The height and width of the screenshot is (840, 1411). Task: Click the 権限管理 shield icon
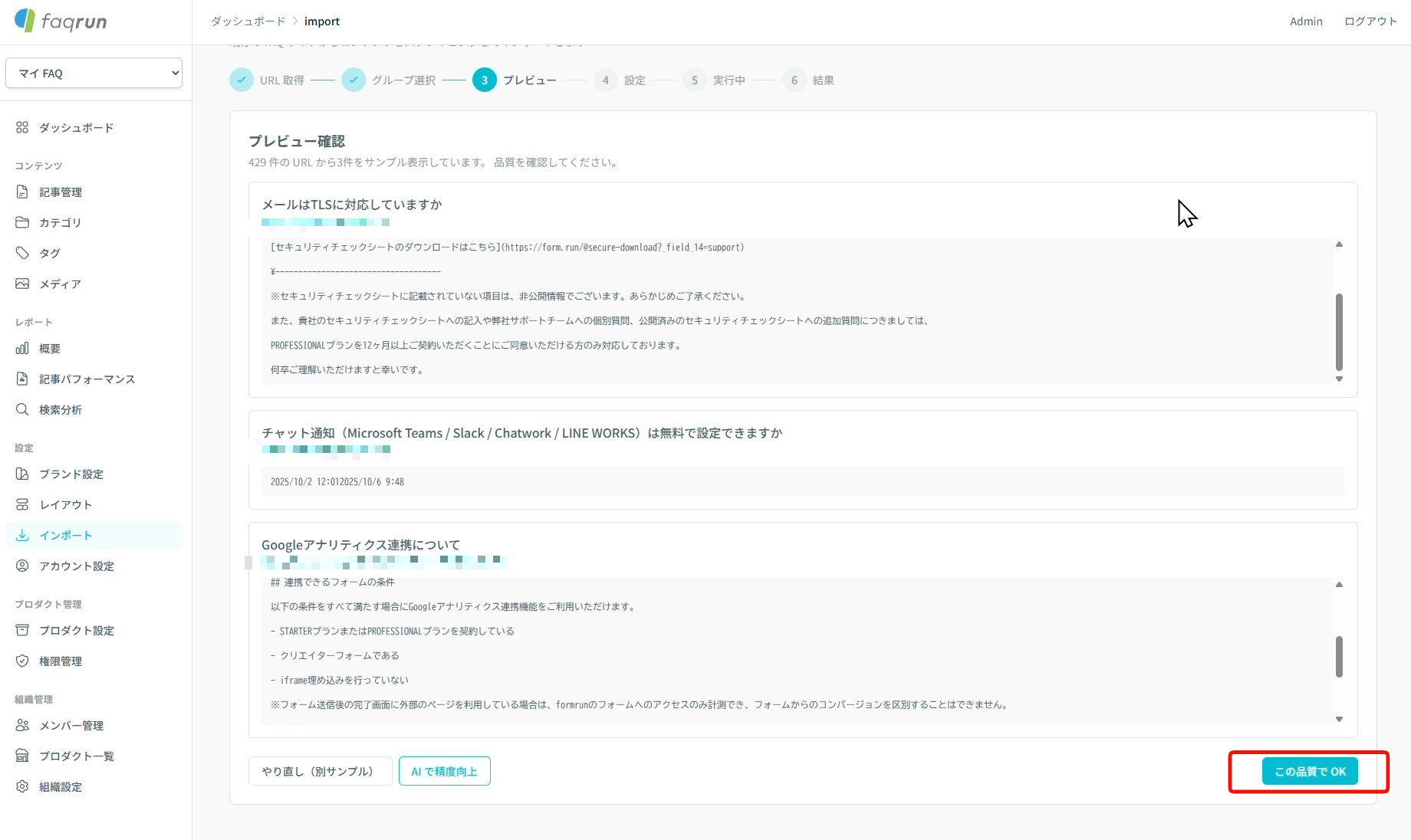pyautogui.click(x=22, y=661)
